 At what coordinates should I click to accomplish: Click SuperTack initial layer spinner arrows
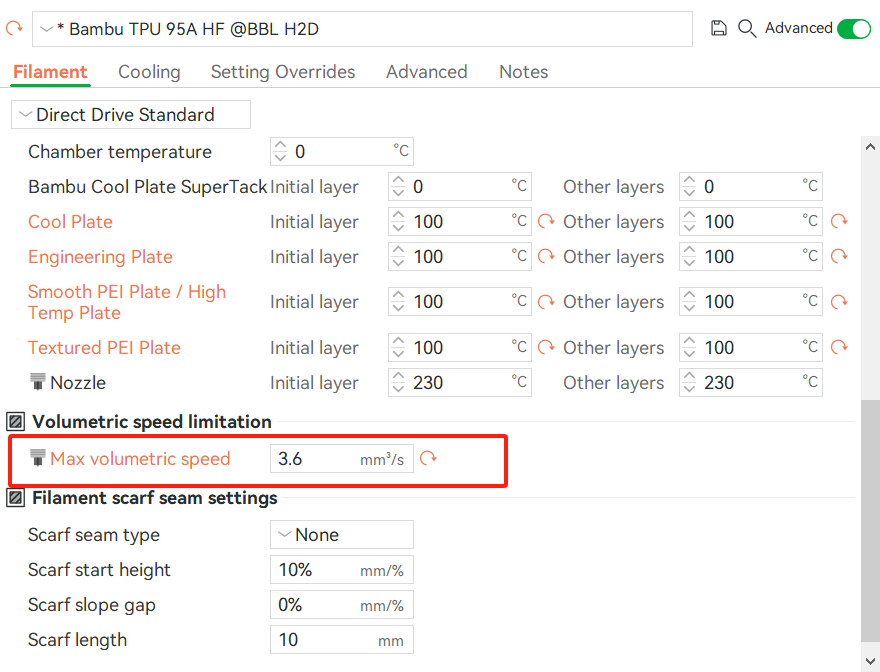point(398,186)
